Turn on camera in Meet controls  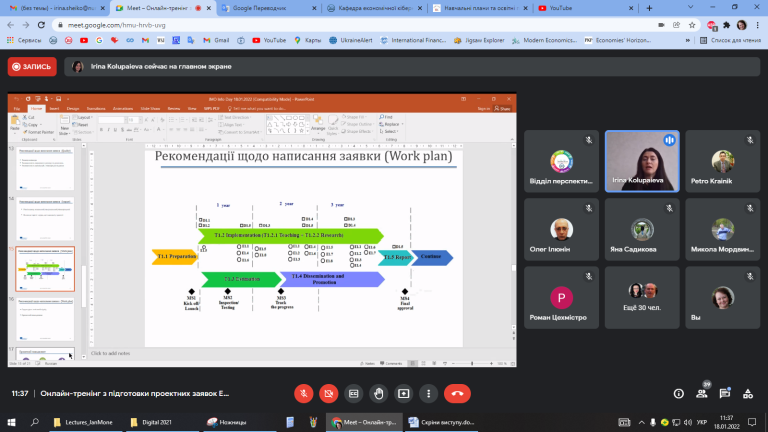point(329,394)
